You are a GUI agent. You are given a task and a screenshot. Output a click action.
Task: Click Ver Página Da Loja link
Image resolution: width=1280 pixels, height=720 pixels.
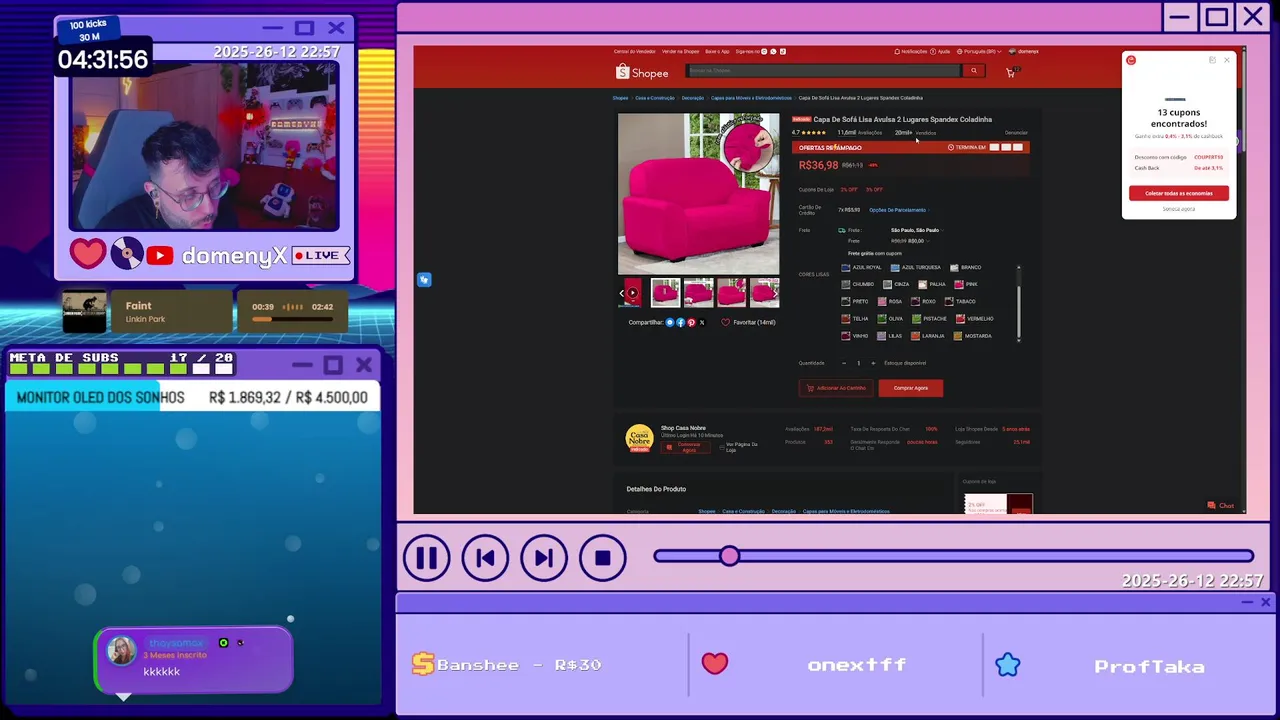tap(739, 447)
